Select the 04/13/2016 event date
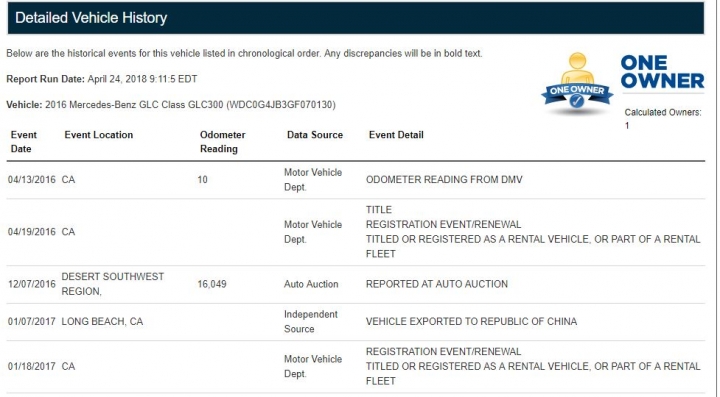The width and height of the screenshot is (720, 397). 32,179
